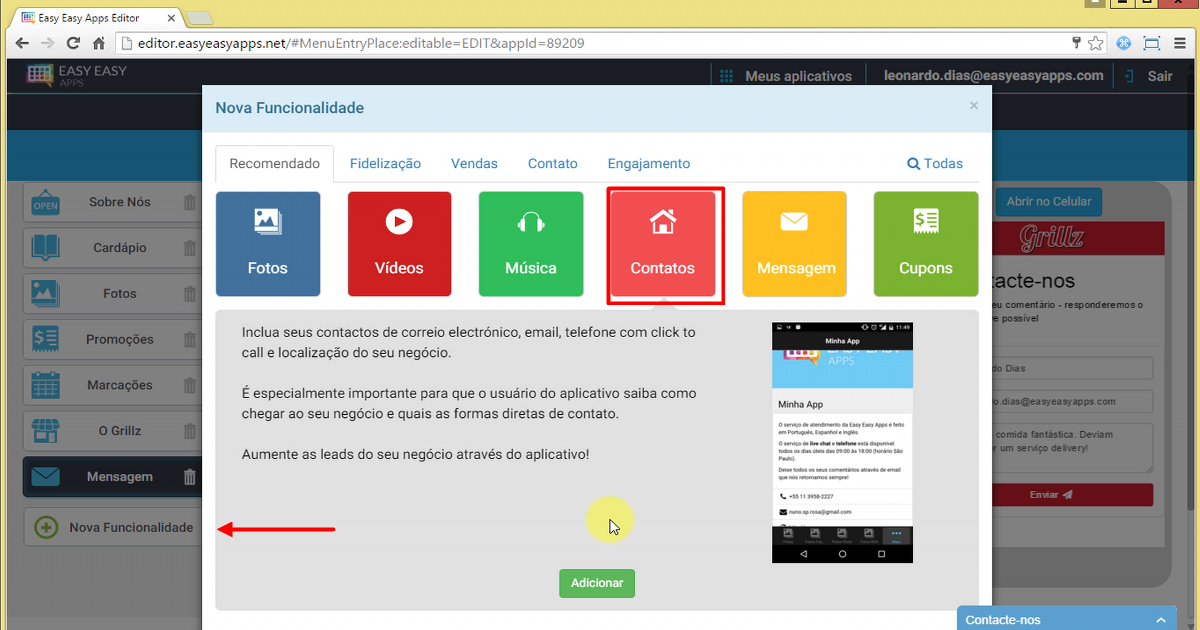Toggle the bookmark star in the address bar
This screenshot has height=630, width=1200.
click(x=1097, y=43)
